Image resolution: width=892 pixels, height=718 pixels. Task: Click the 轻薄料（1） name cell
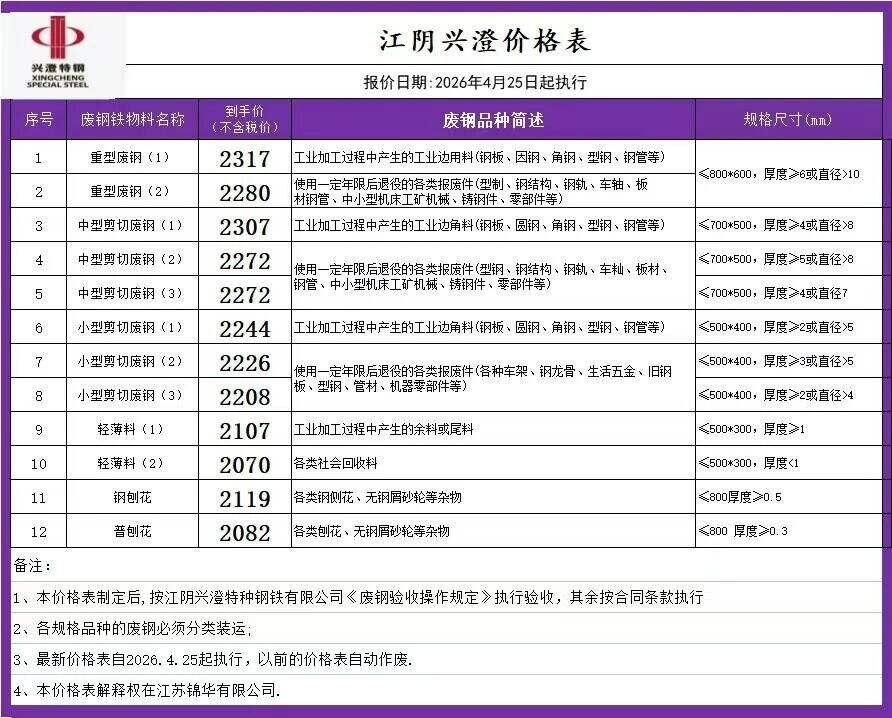(132, 430)
